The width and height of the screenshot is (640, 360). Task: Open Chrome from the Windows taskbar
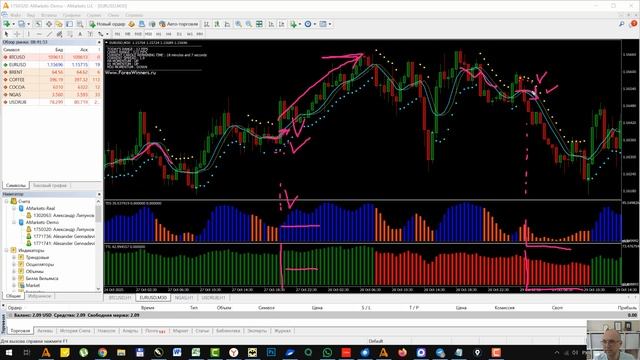(x=102, y=353)
